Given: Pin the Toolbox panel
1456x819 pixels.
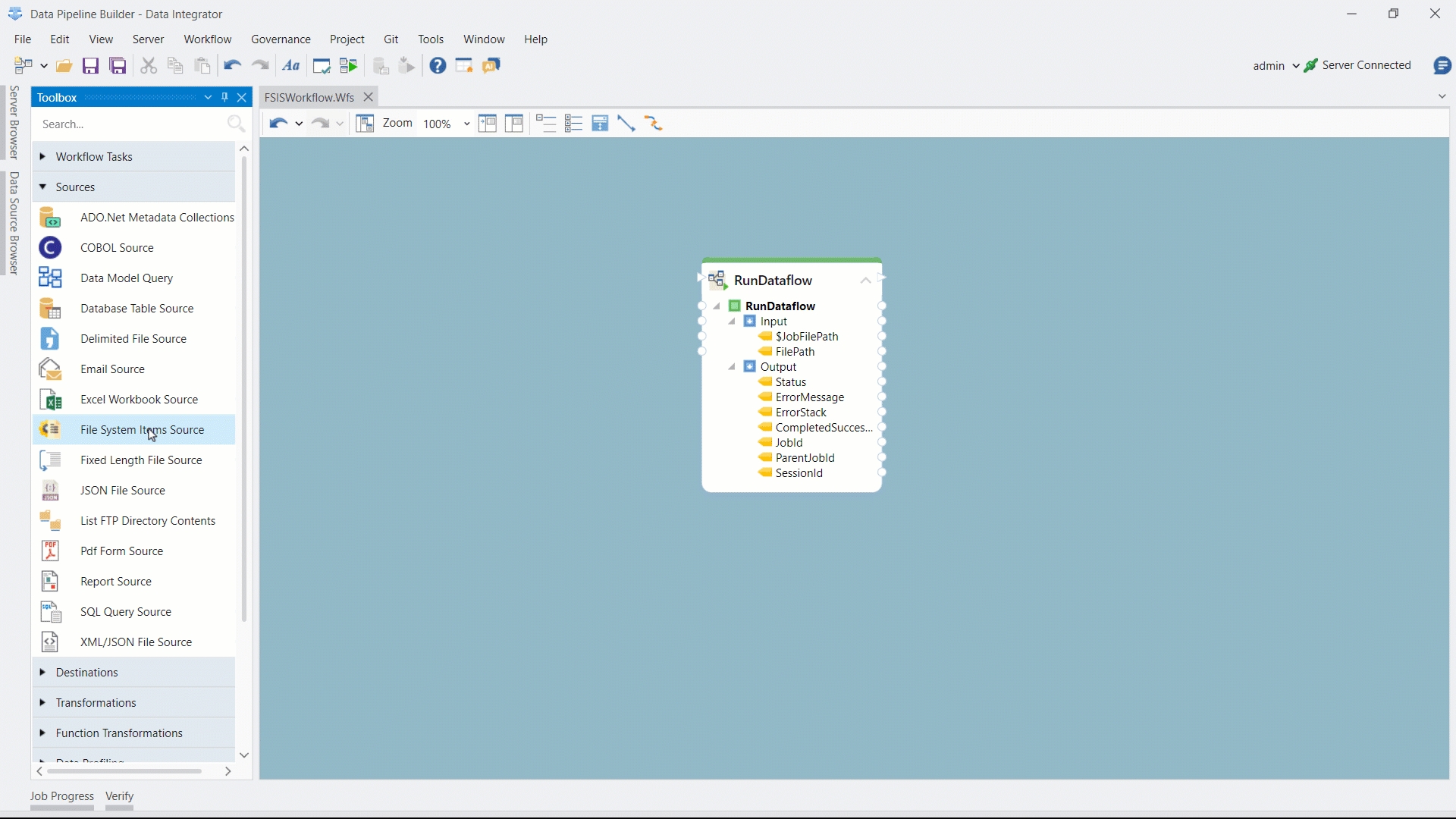Looking at the screenshot, I should (x=224, y=97).
